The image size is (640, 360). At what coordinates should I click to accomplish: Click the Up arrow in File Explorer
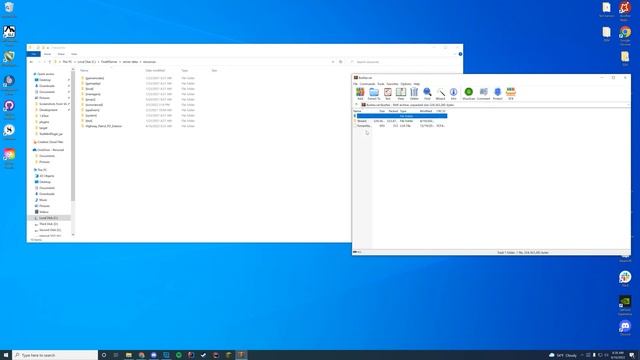pos(50,62)
